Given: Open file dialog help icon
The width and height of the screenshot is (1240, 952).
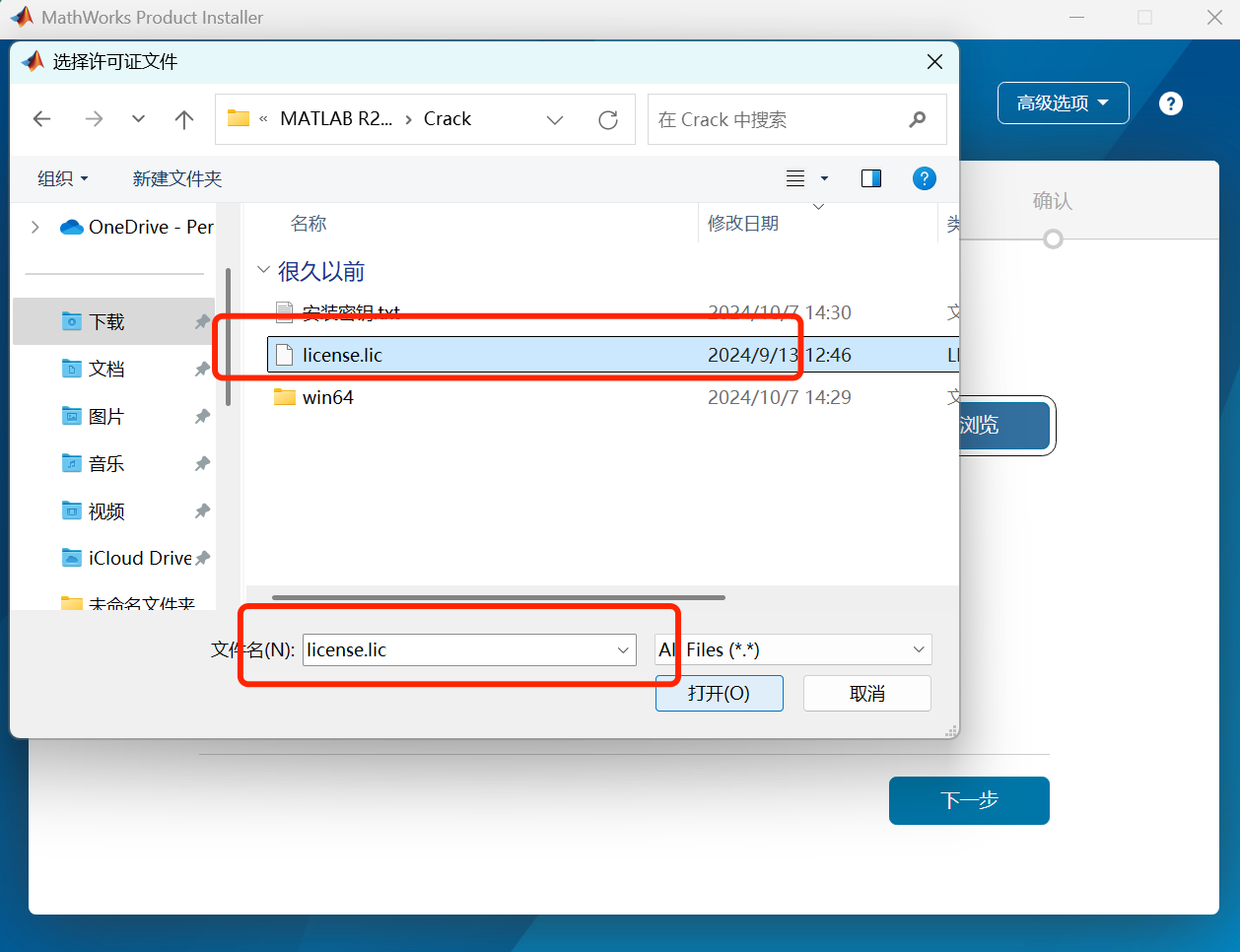Looking at the screenshot, I should tap(924, 178).
